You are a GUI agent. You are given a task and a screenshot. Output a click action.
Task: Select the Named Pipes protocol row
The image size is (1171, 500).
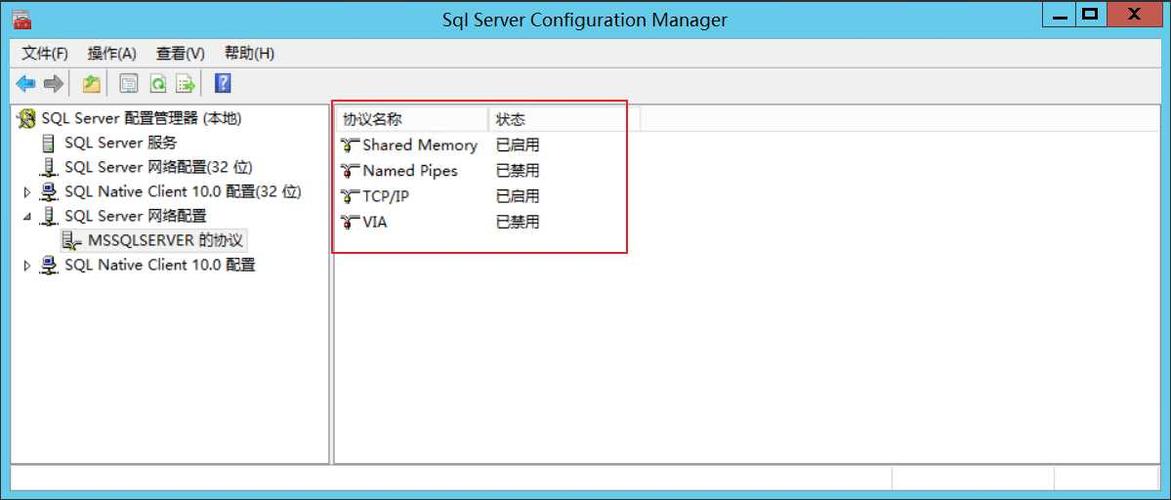pyautogui.click(x=441, y=171)
